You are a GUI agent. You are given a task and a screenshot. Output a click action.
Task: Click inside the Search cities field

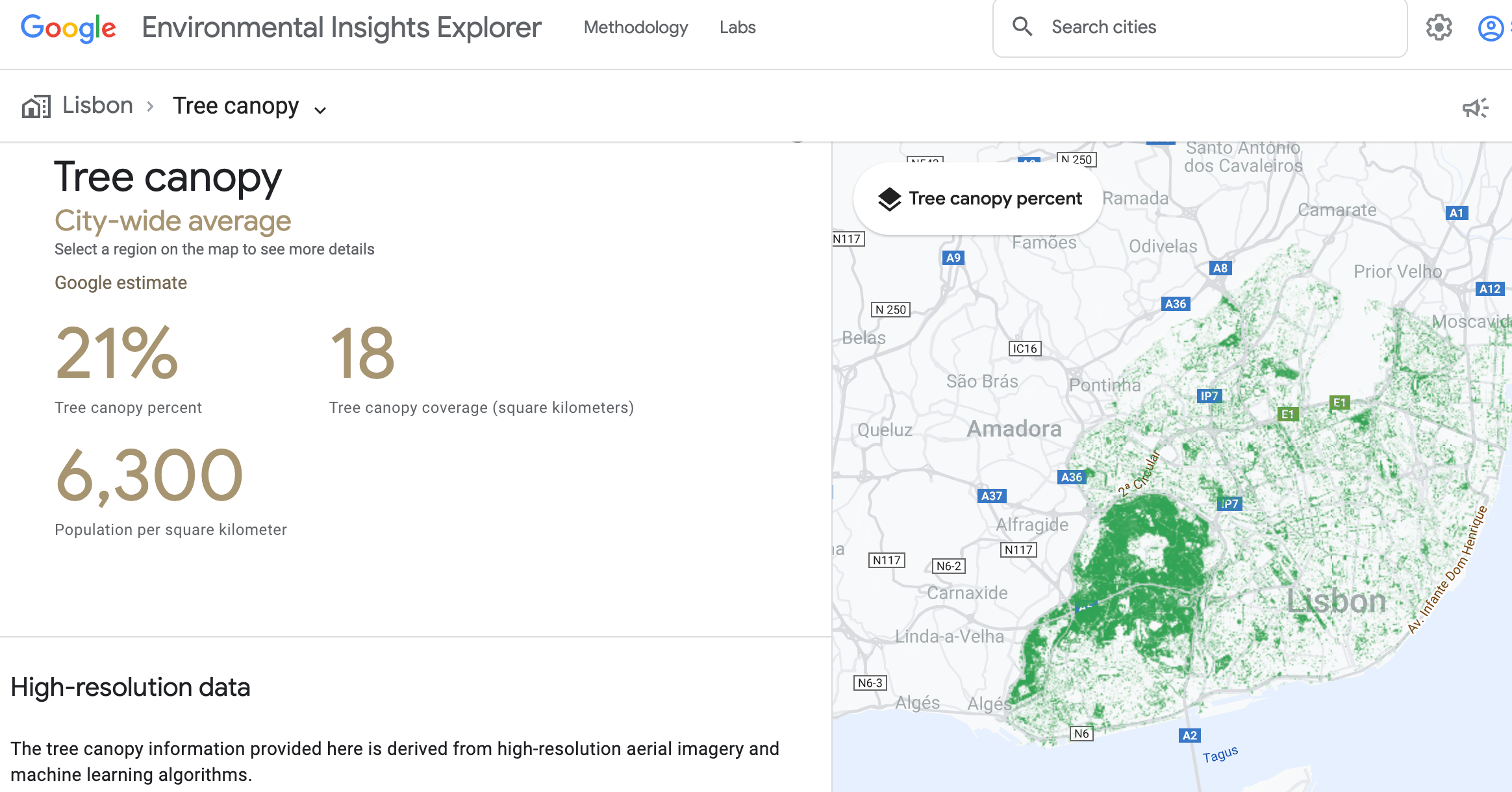[x=1169, y=27]
